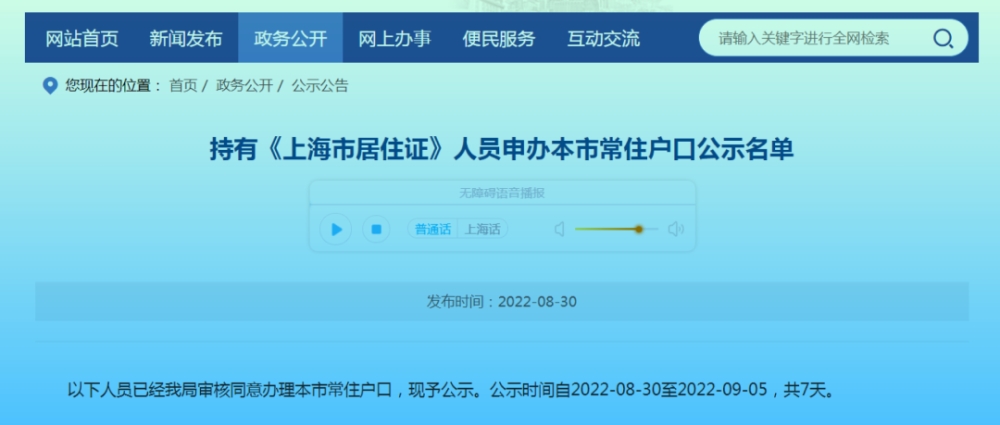Adjust the volume slider handle
Viewport: 1000px width, 425px height.
[638, 229]
